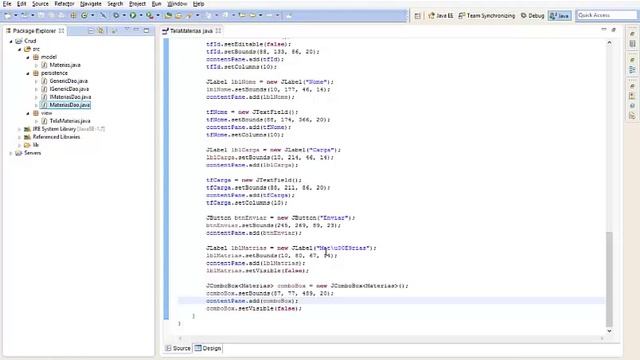Click the Referenced Libraries icon
This screenshot has height=360, width=640.
click(27, 137)
